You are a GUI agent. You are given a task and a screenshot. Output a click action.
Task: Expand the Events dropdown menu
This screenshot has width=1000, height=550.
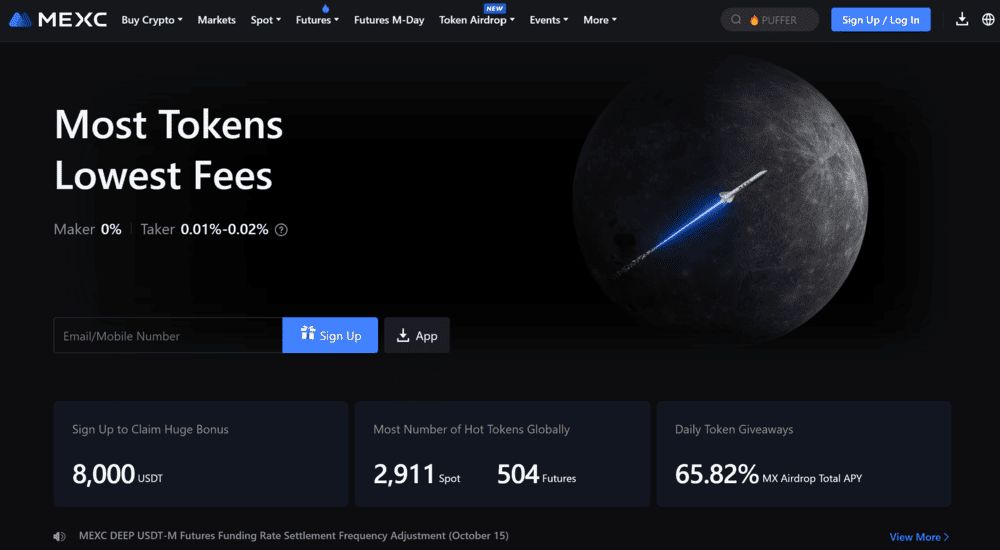pyautogui.click(x=548, y=20)
